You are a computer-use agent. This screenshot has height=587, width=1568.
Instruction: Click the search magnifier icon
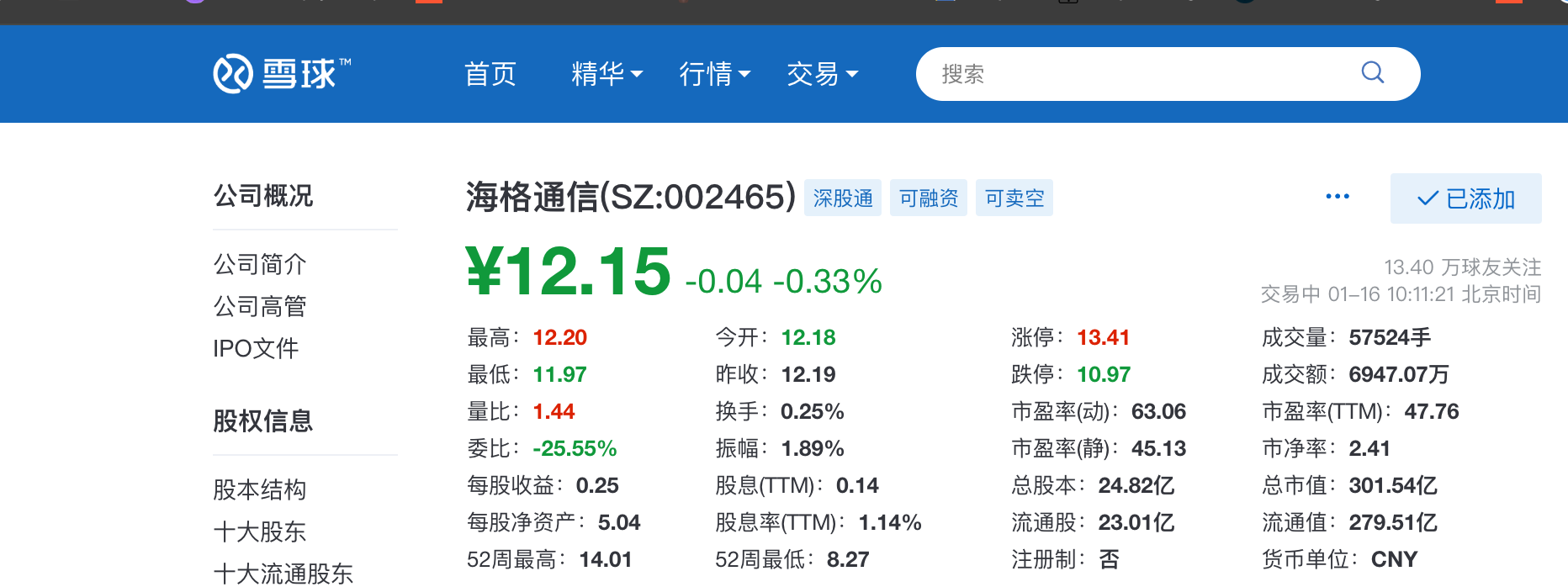(x=1373, y=73)
